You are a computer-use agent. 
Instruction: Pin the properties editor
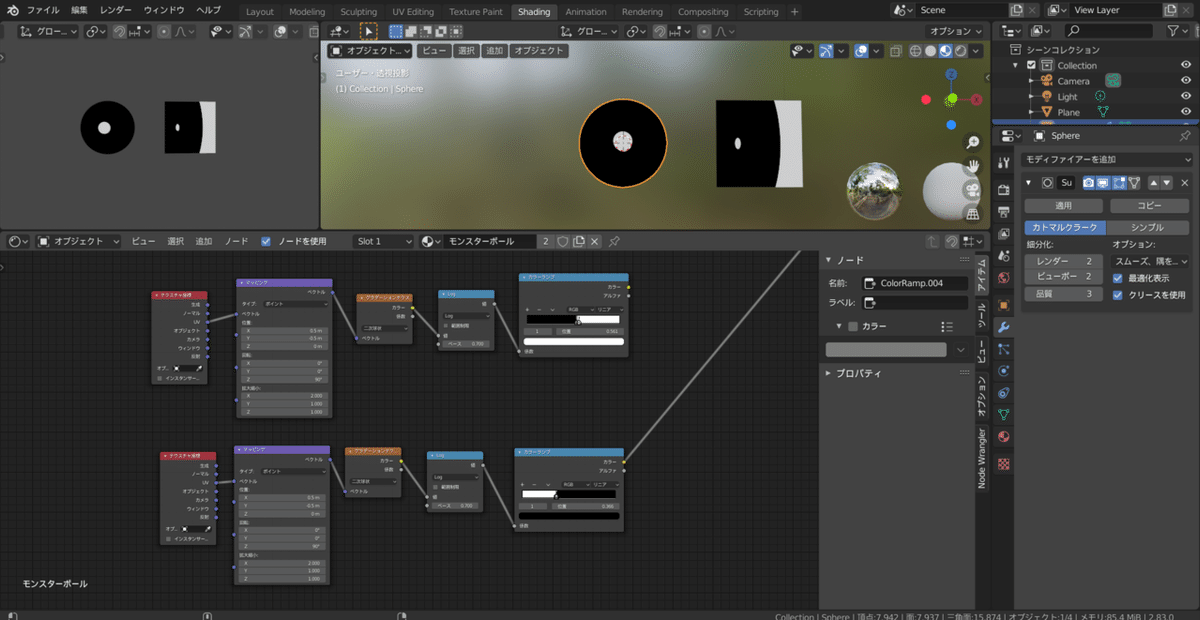click(1186, 135)
